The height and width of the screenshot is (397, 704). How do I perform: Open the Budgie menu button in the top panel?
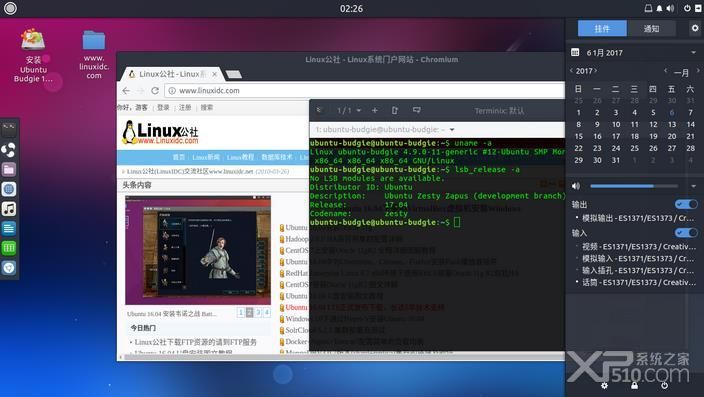[10, 8]
